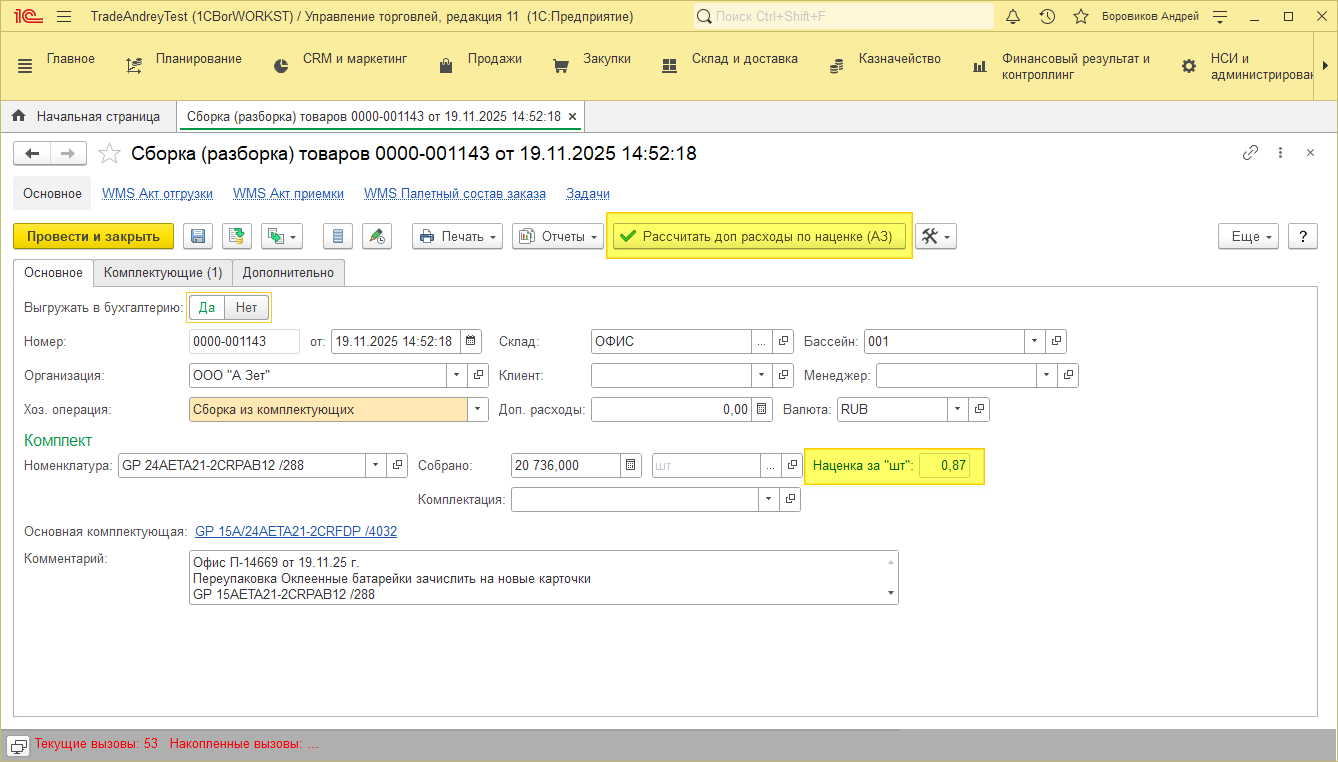The height and width of the screenshot is (762, 1338).
Task: Click the back navigation arrow
Action: tap(32, 153)
